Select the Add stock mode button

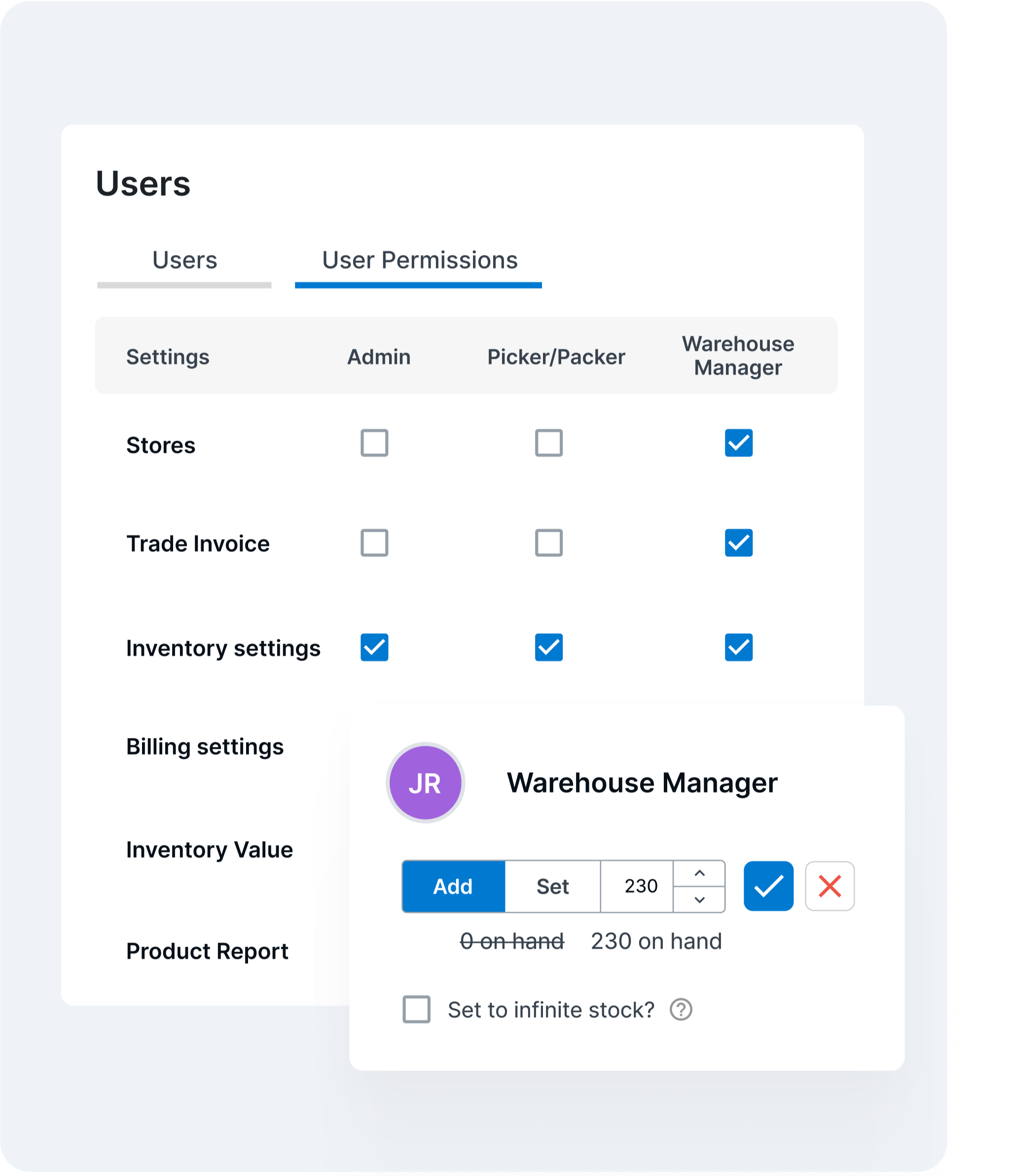[x=453, y=886]
